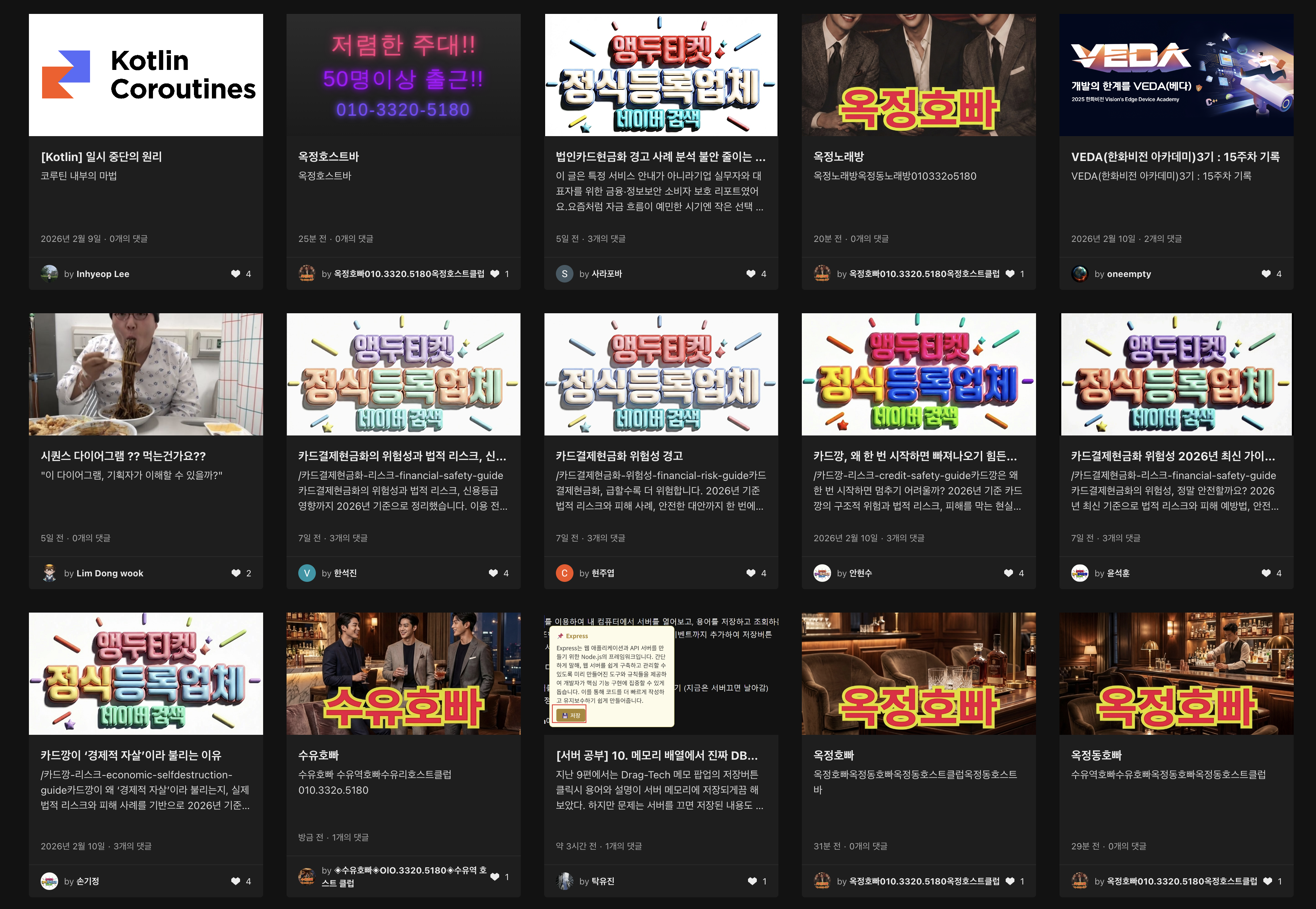Open the Kotlin Coroutines thumbnail
This screenshot has height=909, width=1316.
146,75
